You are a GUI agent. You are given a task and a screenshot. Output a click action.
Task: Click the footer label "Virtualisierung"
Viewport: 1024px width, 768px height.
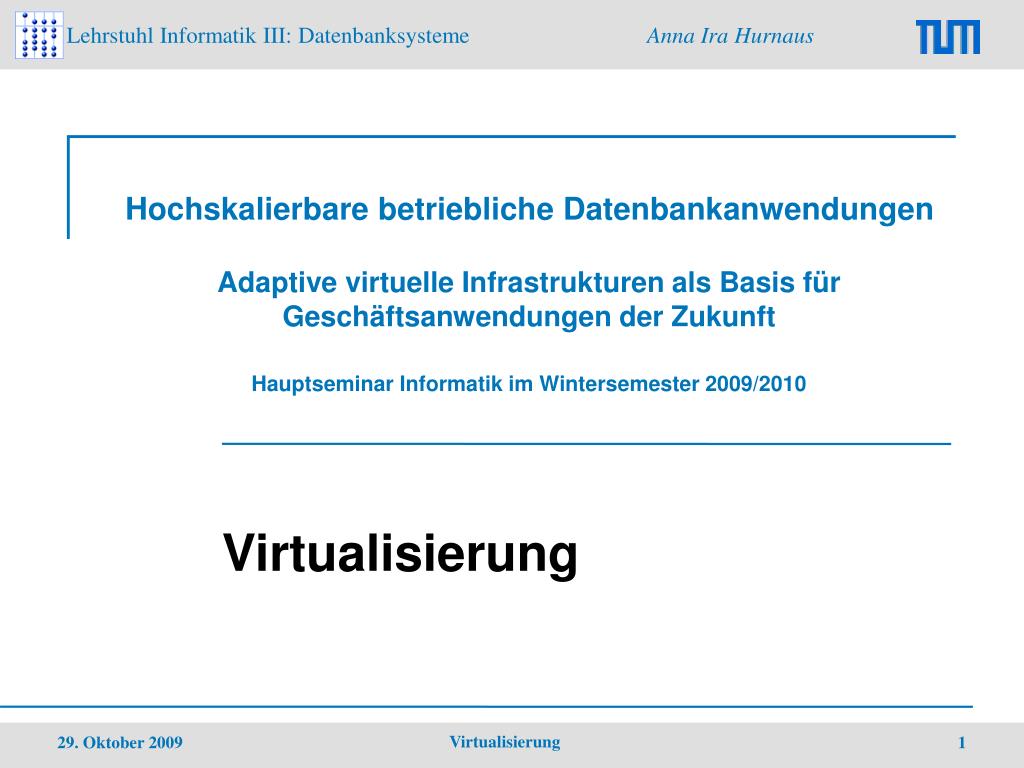pos(505,742)
